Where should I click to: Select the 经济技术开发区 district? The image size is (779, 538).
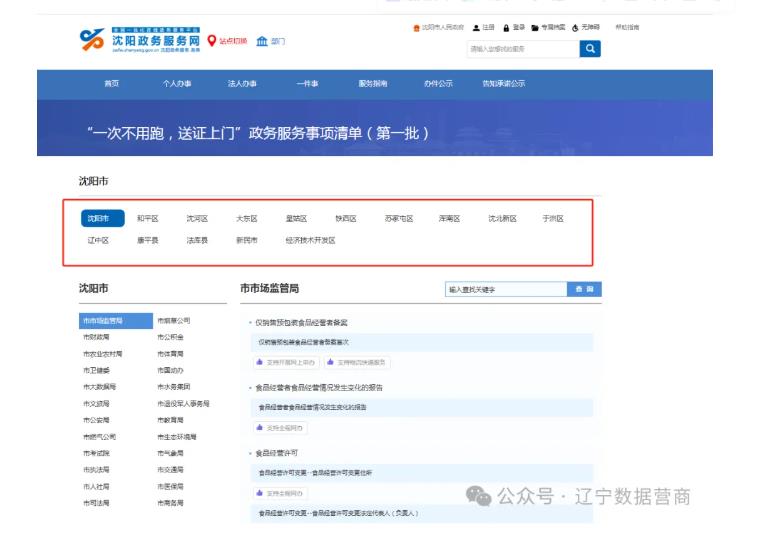[x=310, y=241]
